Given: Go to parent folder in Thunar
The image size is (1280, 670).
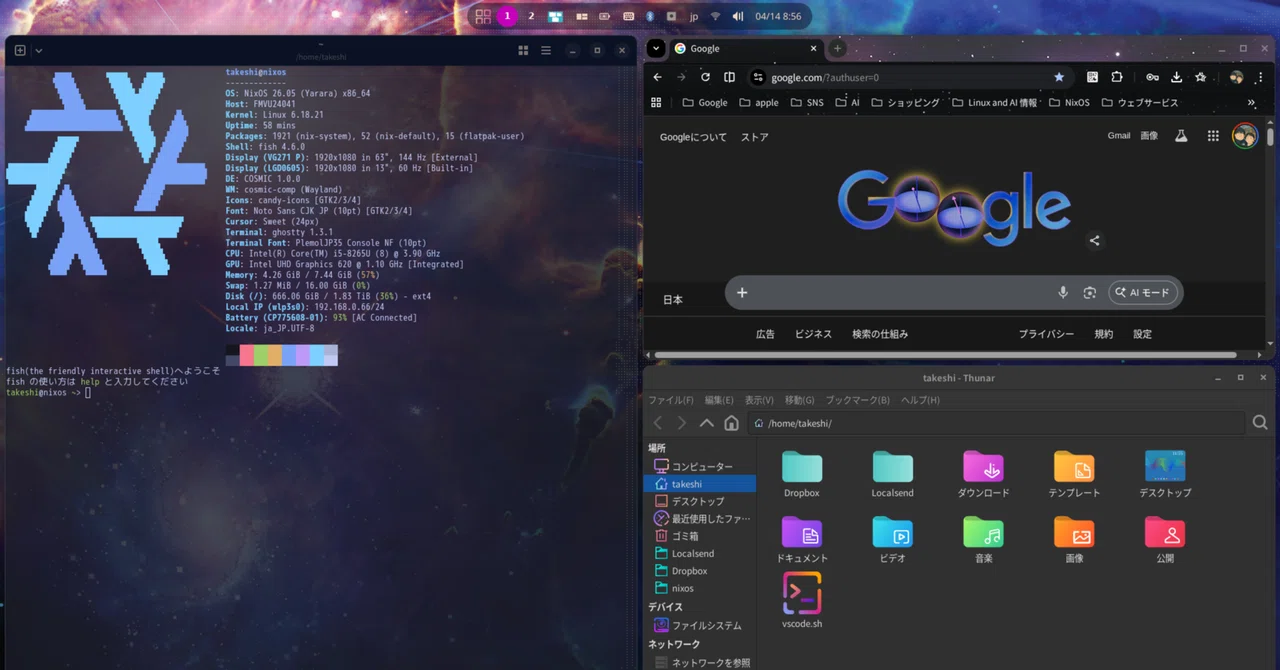Looking at the screenshot, I should point(707,423).
